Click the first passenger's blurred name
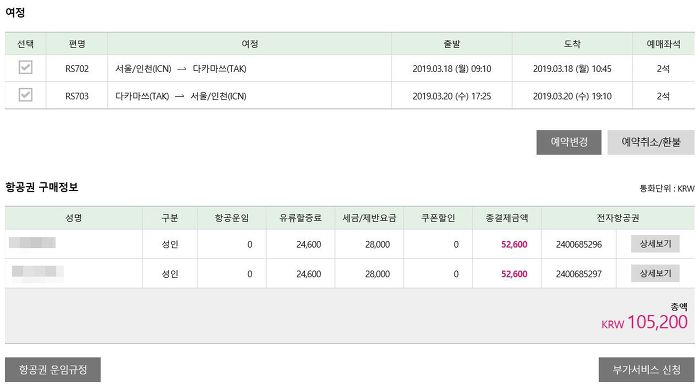700x387 pixels. (32, 242)
